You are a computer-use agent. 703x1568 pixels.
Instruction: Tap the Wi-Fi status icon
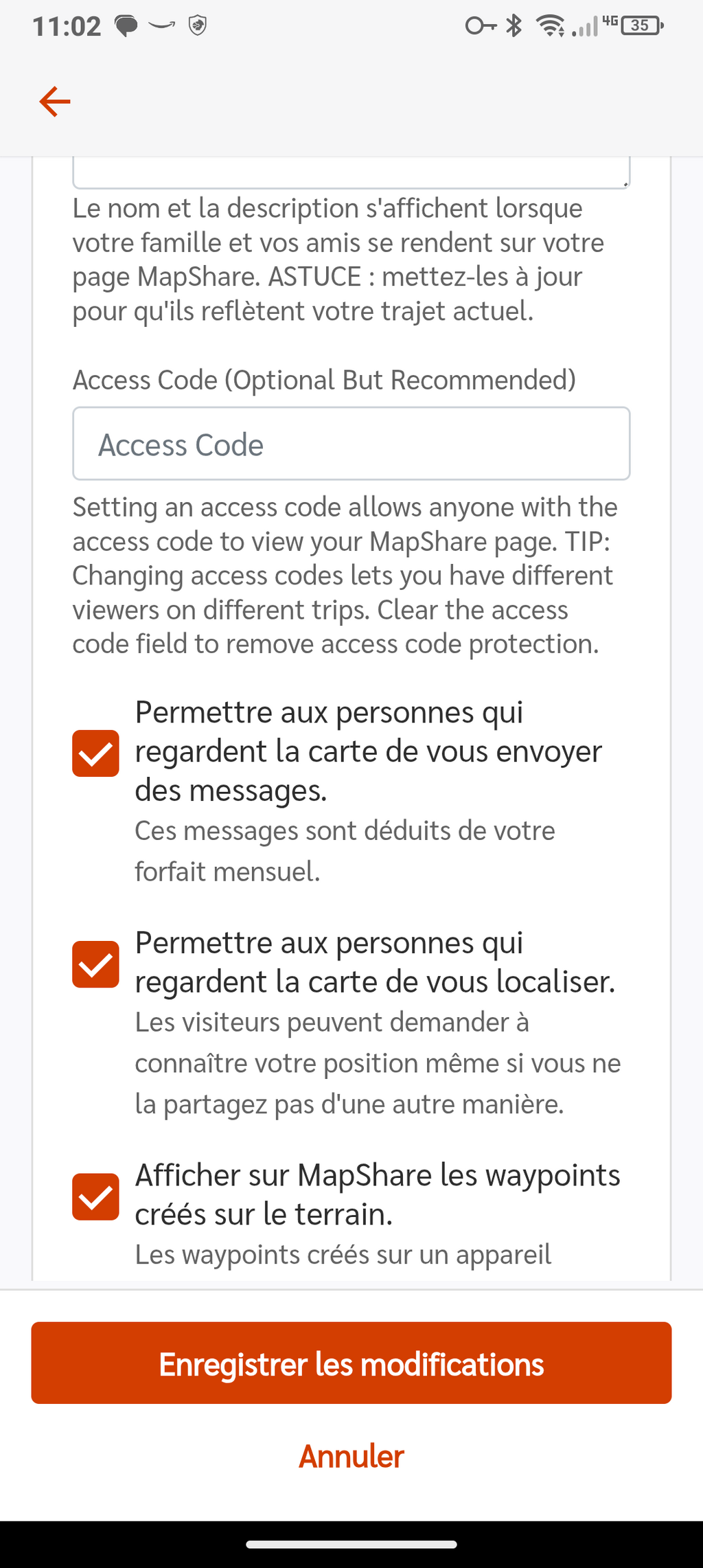(x=550, y=26)
